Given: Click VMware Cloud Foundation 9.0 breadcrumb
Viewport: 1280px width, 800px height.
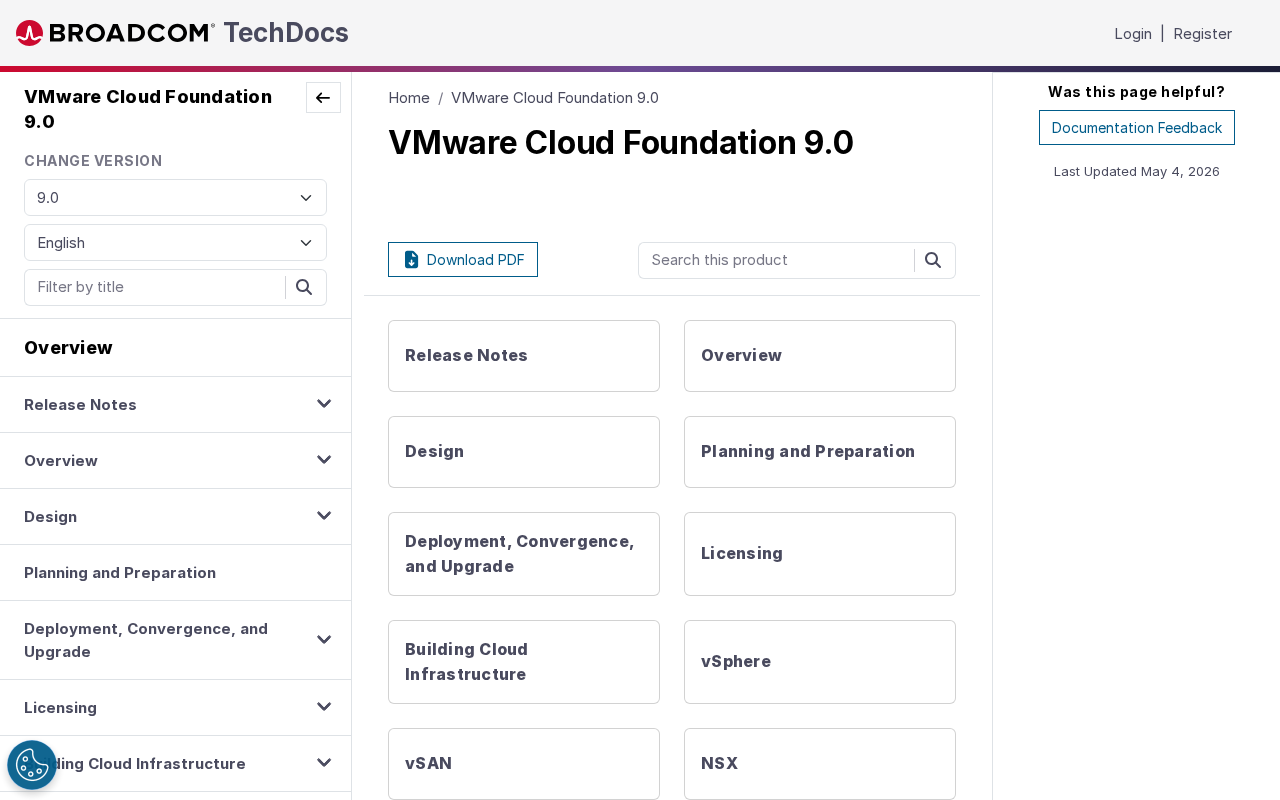Looking at the screenshot, I should tap(555, 98).
